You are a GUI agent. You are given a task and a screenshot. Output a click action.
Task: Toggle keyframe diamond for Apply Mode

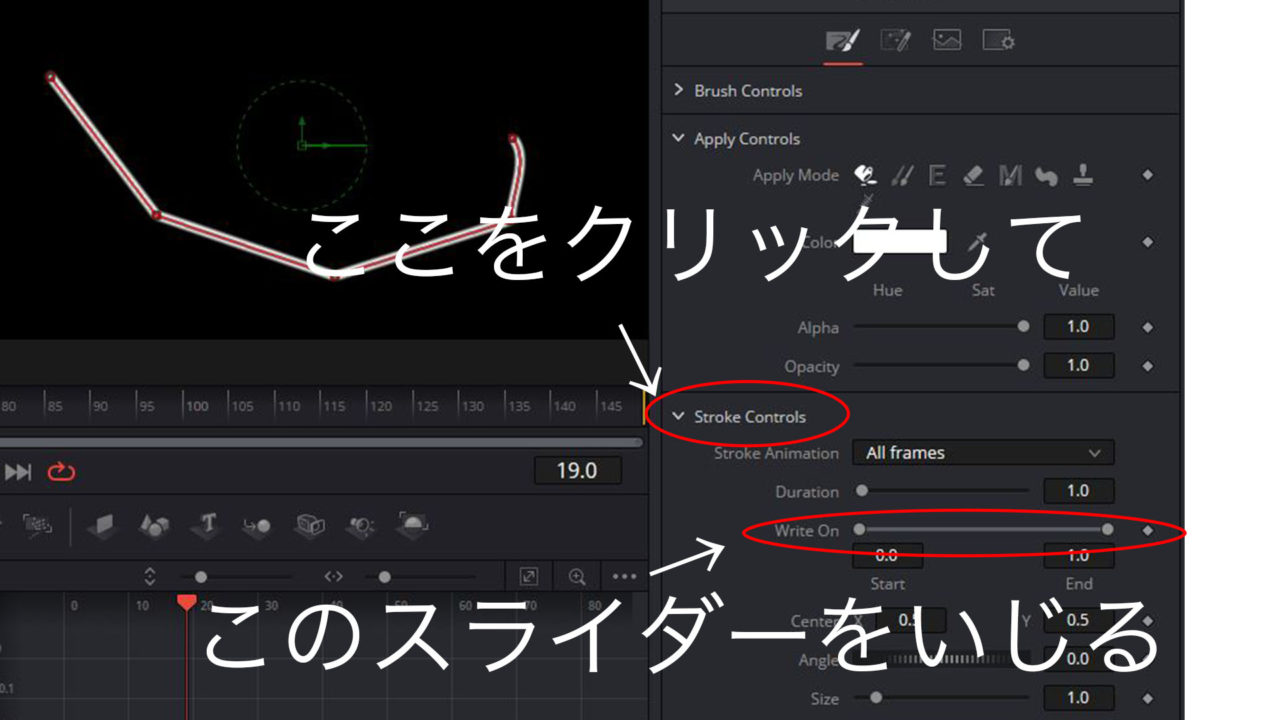click(x=1147, y=175)
